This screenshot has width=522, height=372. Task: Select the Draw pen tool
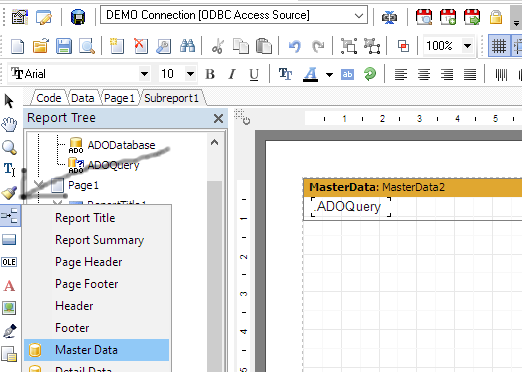(x=9, y=331)
